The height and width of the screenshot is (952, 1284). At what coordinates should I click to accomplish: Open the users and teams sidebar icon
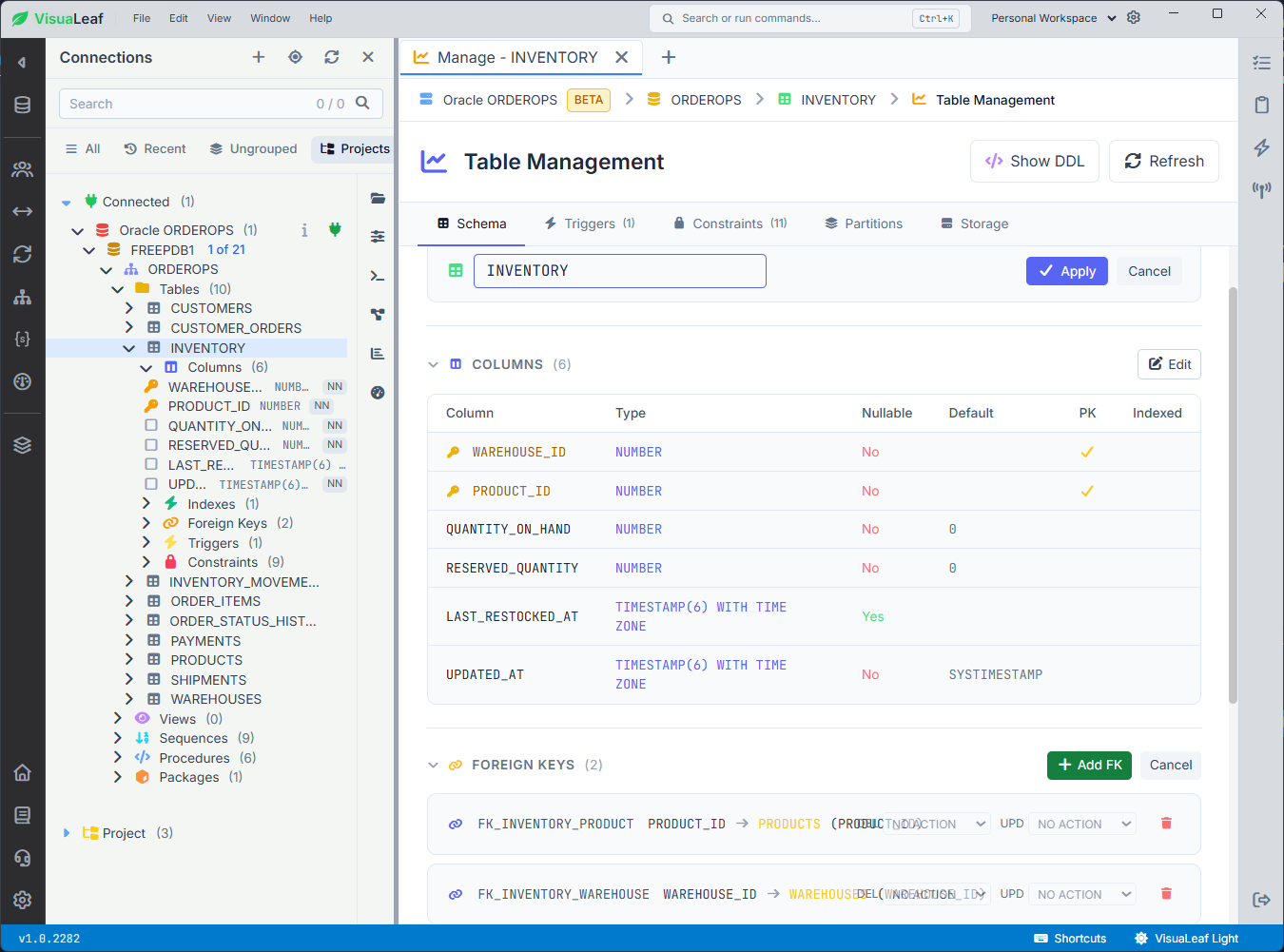tap(22, 169)
